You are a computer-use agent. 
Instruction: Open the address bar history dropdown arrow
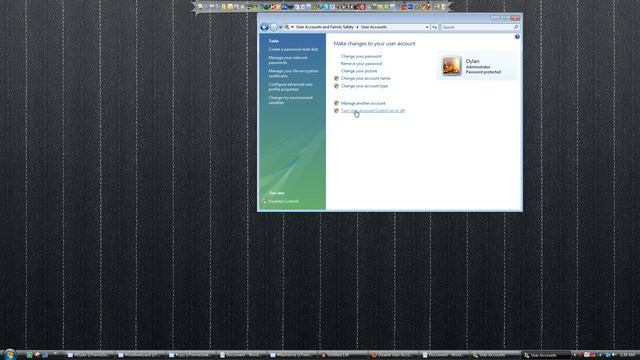[x=427, y=27]
